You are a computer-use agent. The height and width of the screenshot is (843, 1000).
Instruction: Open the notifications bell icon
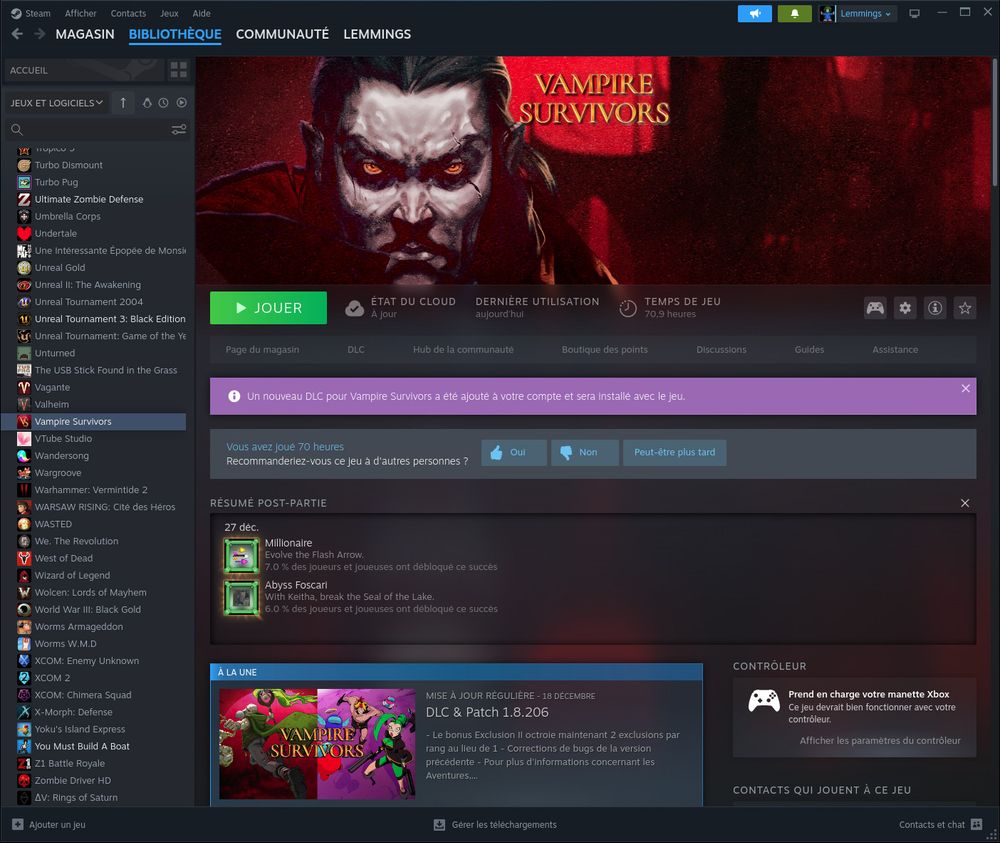coord(795,13)
